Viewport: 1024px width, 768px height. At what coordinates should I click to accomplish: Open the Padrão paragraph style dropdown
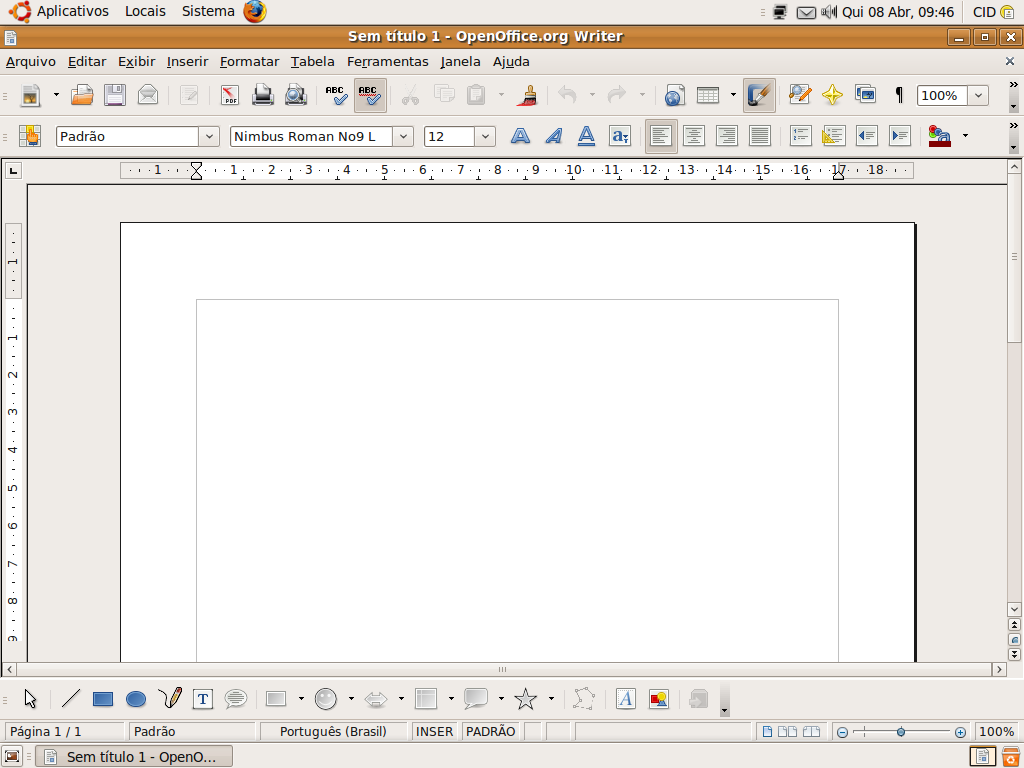click(x=208, y=136)
